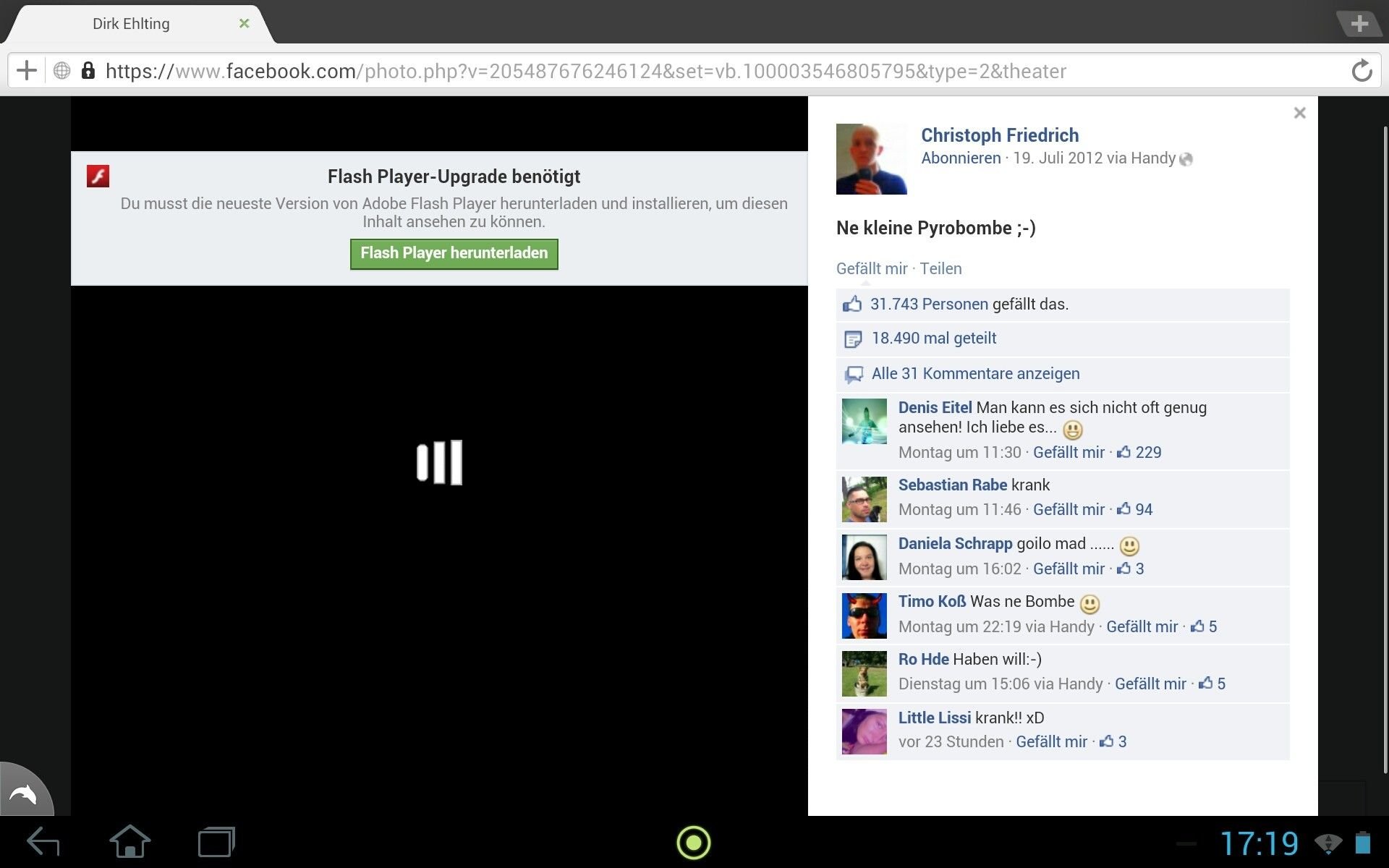
Task: Open Daniela Schrapp profile link
Action: [955, 543]
